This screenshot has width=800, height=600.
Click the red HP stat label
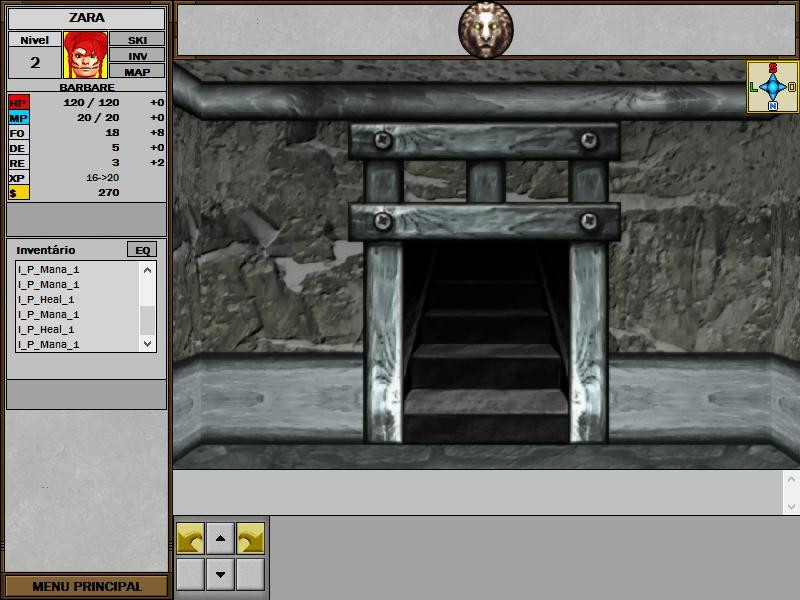click(x=19, y=103)
